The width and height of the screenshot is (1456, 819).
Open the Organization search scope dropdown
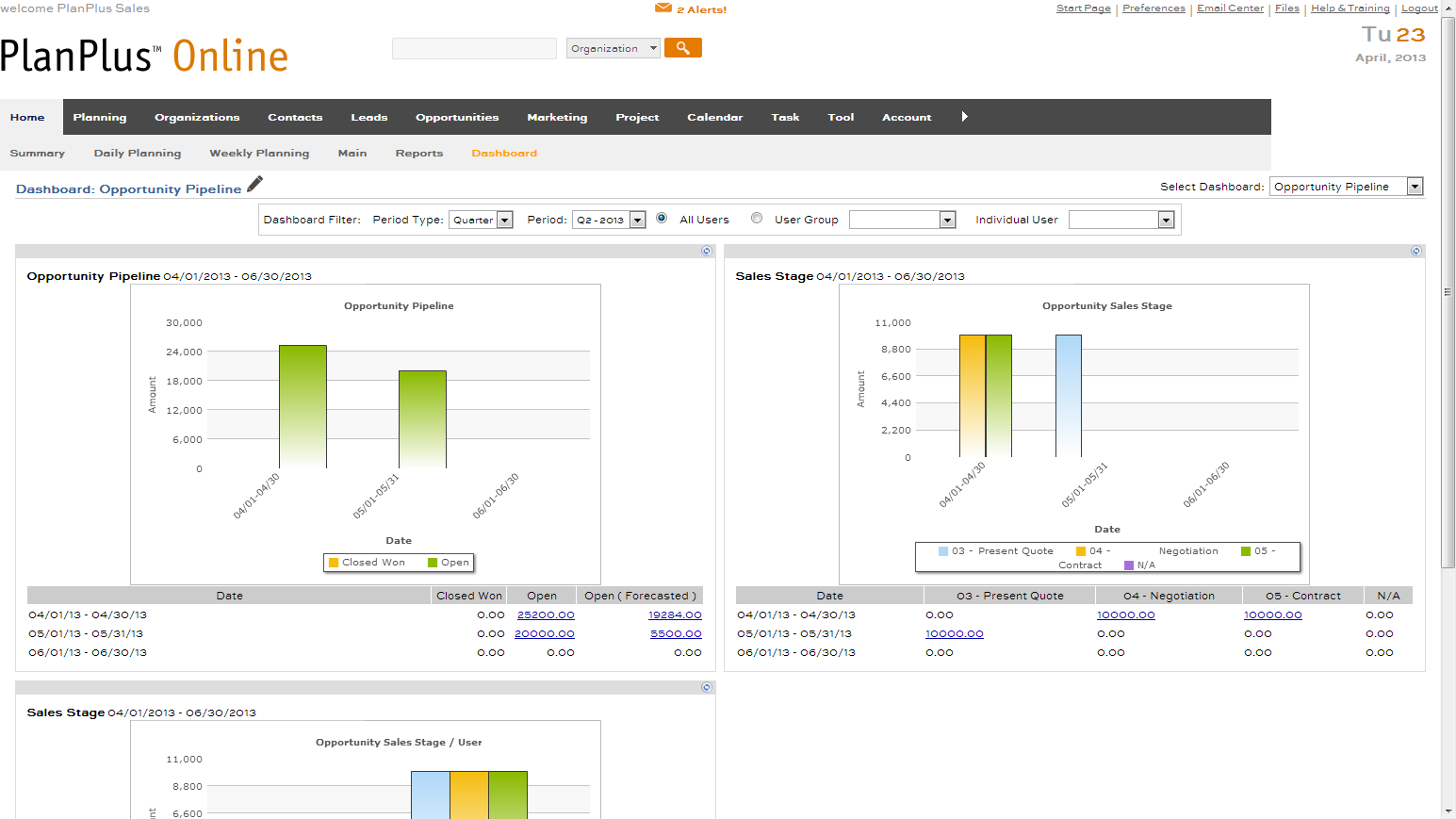[x=613, y=48]
